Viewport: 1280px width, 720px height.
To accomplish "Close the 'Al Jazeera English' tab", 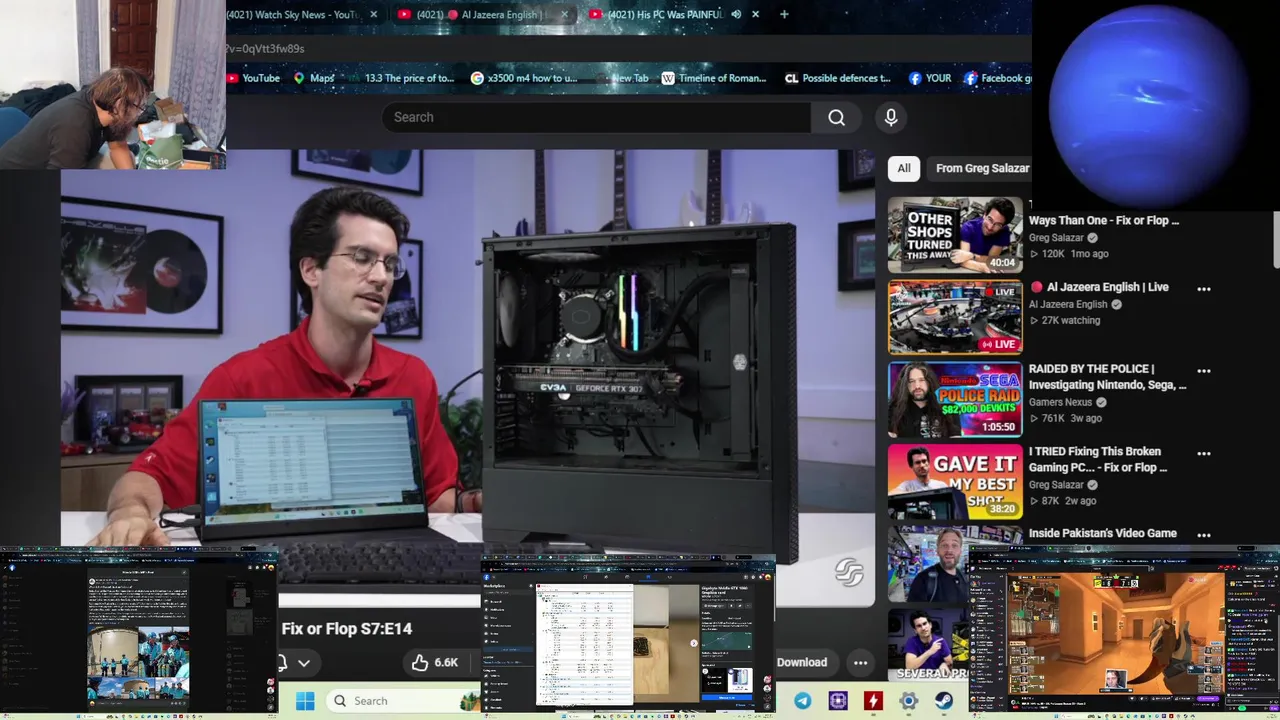I will pyautogui.click(x=564, y=14).
